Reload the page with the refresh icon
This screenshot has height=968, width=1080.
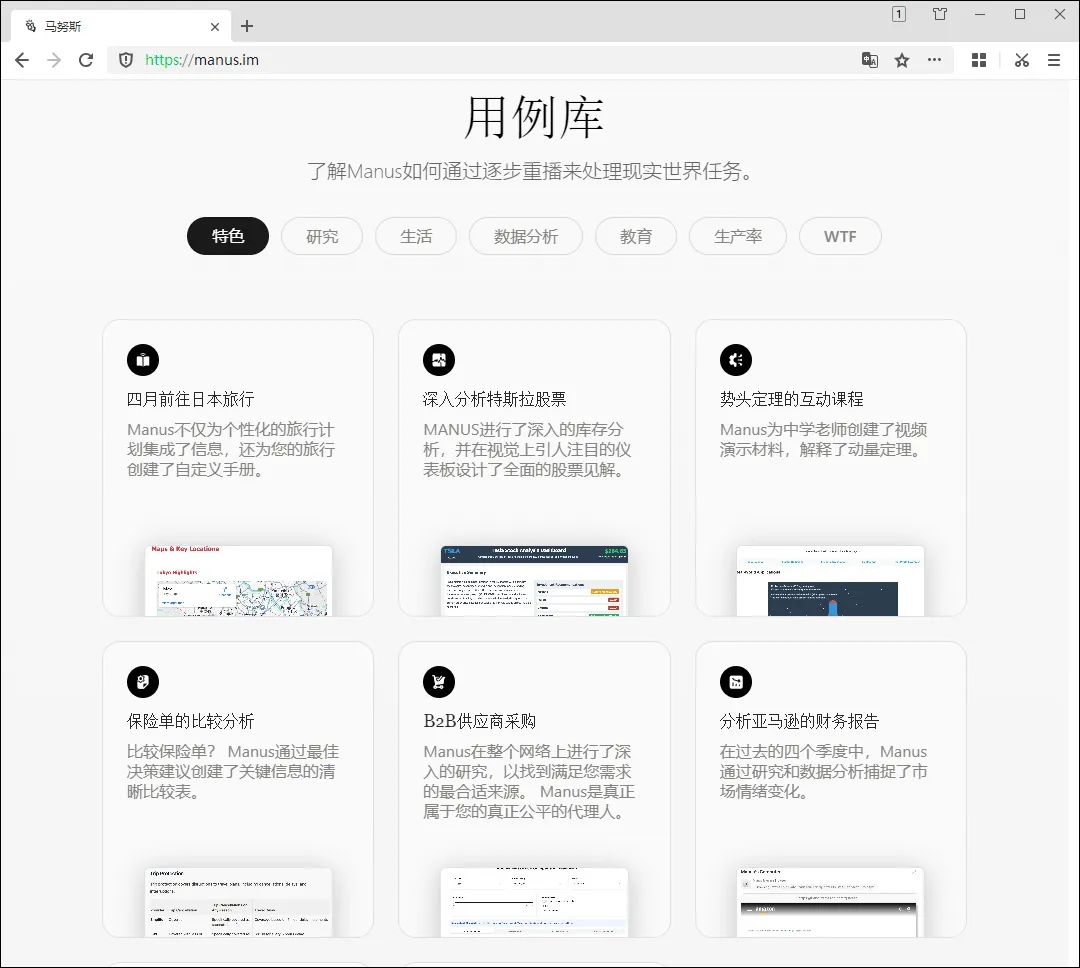[x=85, y=60]
